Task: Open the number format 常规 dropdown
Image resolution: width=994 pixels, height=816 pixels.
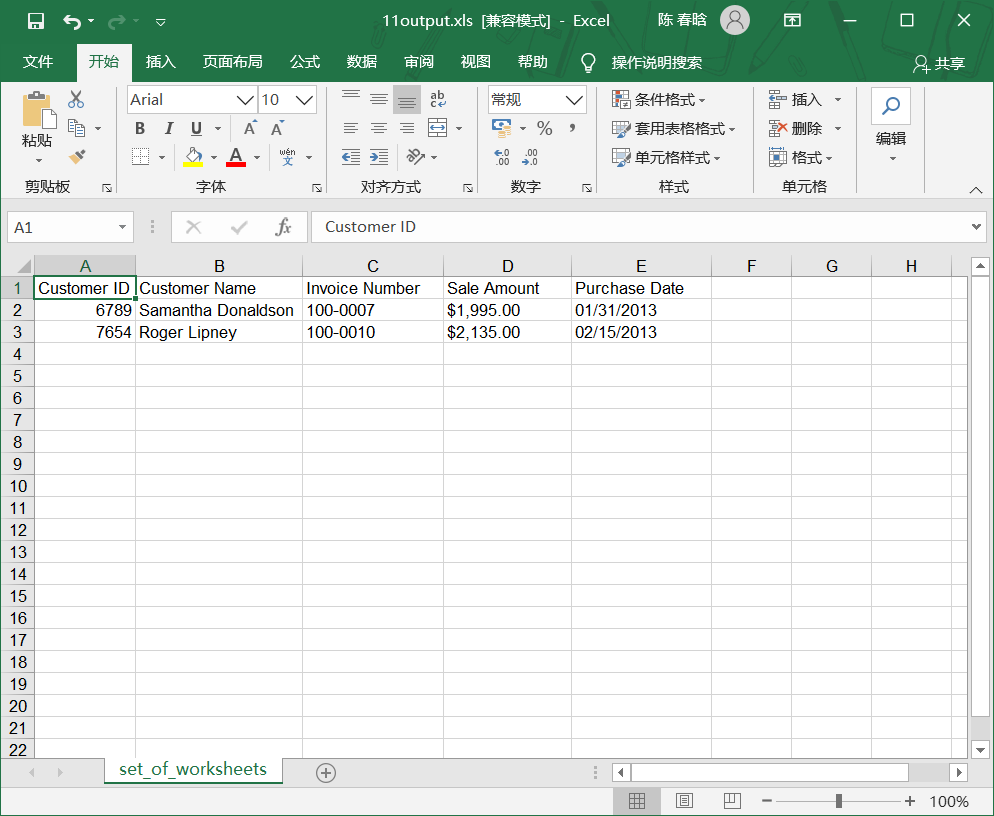Action: pos(574,100)
